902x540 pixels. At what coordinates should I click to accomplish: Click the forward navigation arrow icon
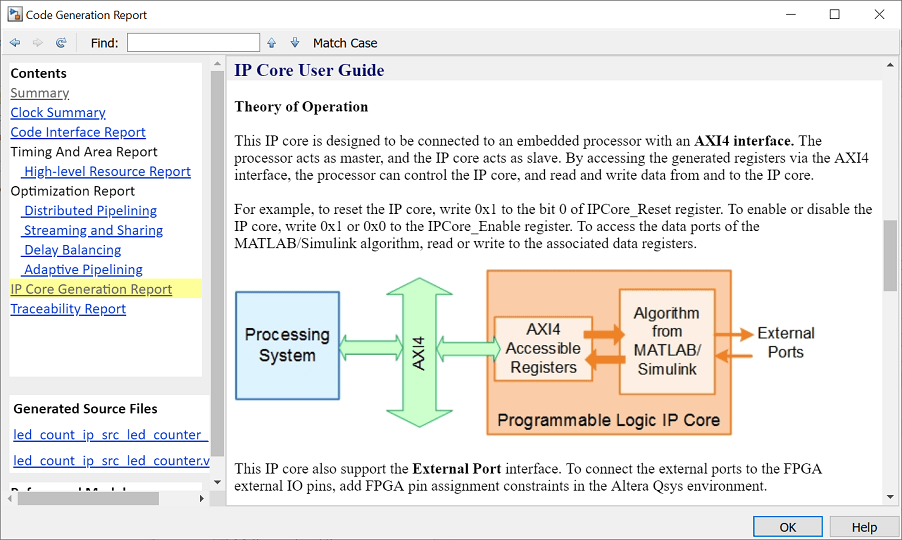pyautogui.click(x=38, y=43)
